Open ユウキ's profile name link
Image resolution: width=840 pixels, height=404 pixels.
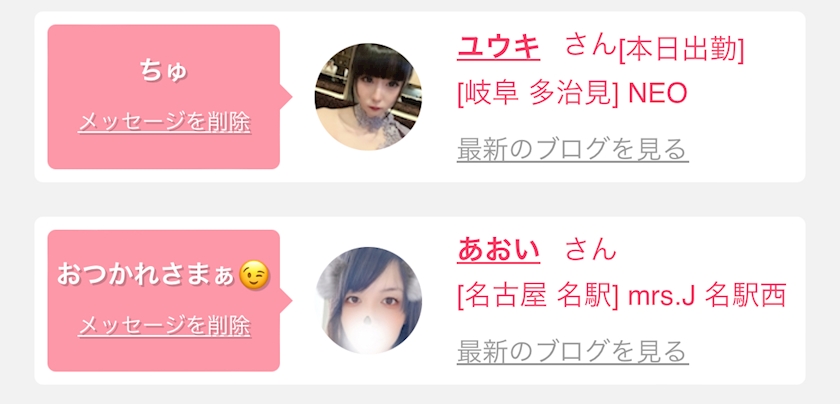(498, 49)
